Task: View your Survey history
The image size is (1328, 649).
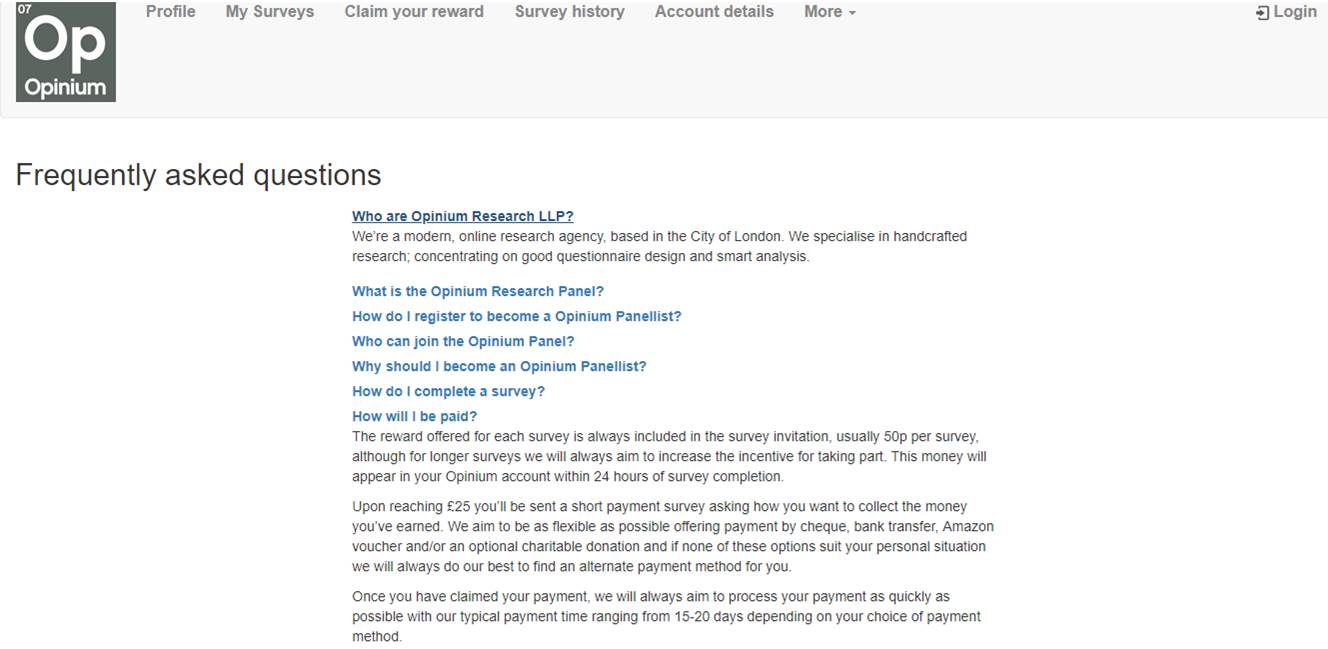Action: click(x=569, y=11)
